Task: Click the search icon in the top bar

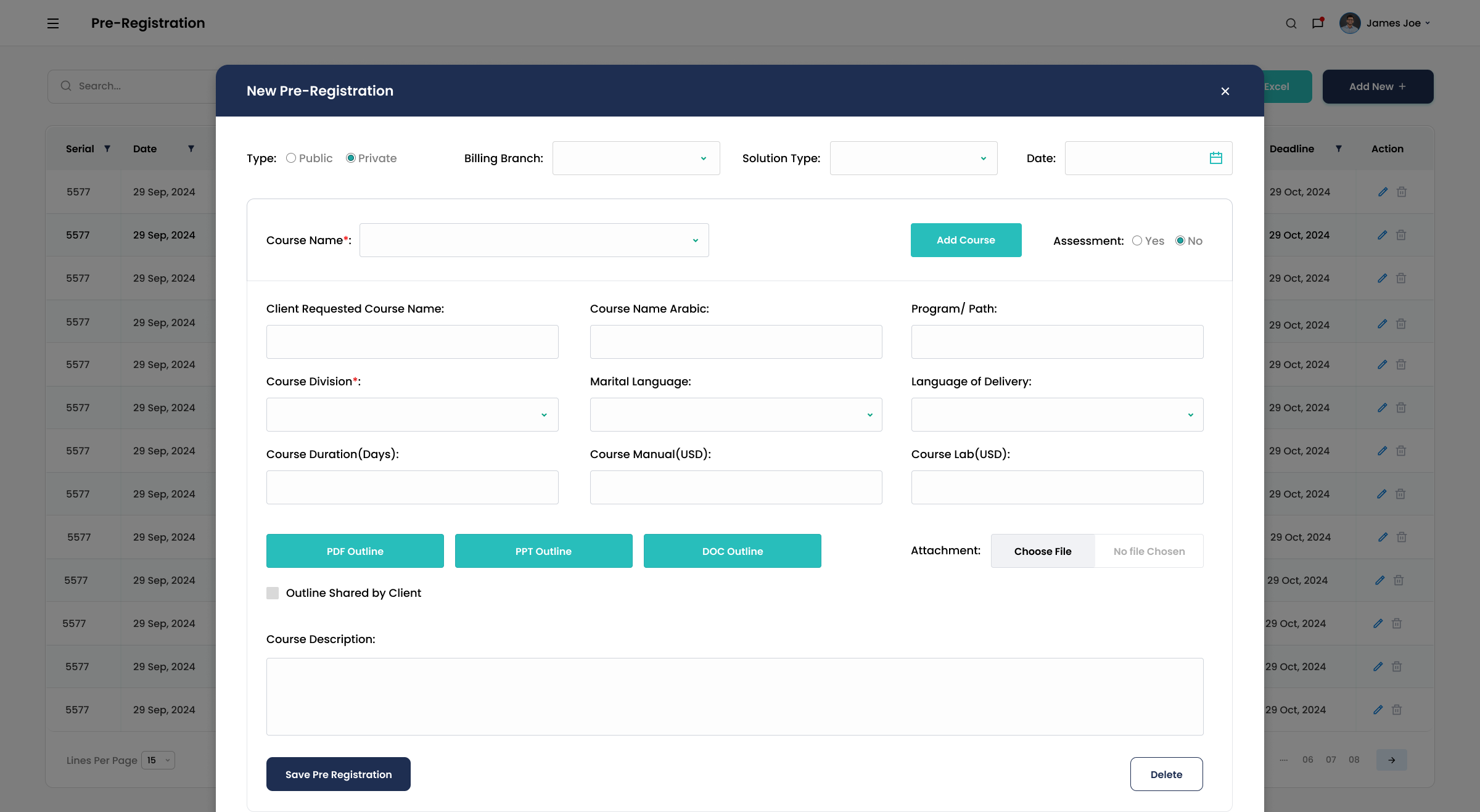Action: point(1290,23)
